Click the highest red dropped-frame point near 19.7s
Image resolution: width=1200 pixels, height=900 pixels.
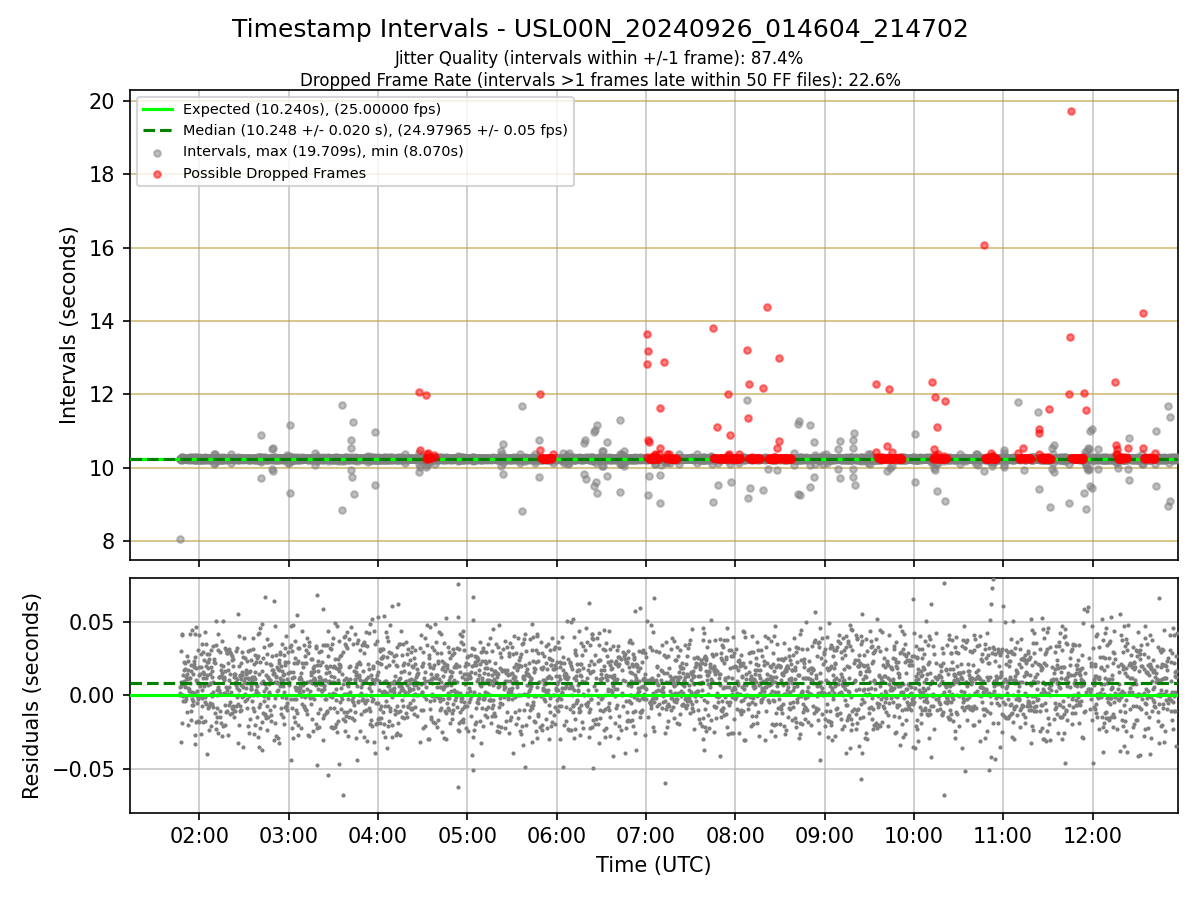tap(1071, 111)
